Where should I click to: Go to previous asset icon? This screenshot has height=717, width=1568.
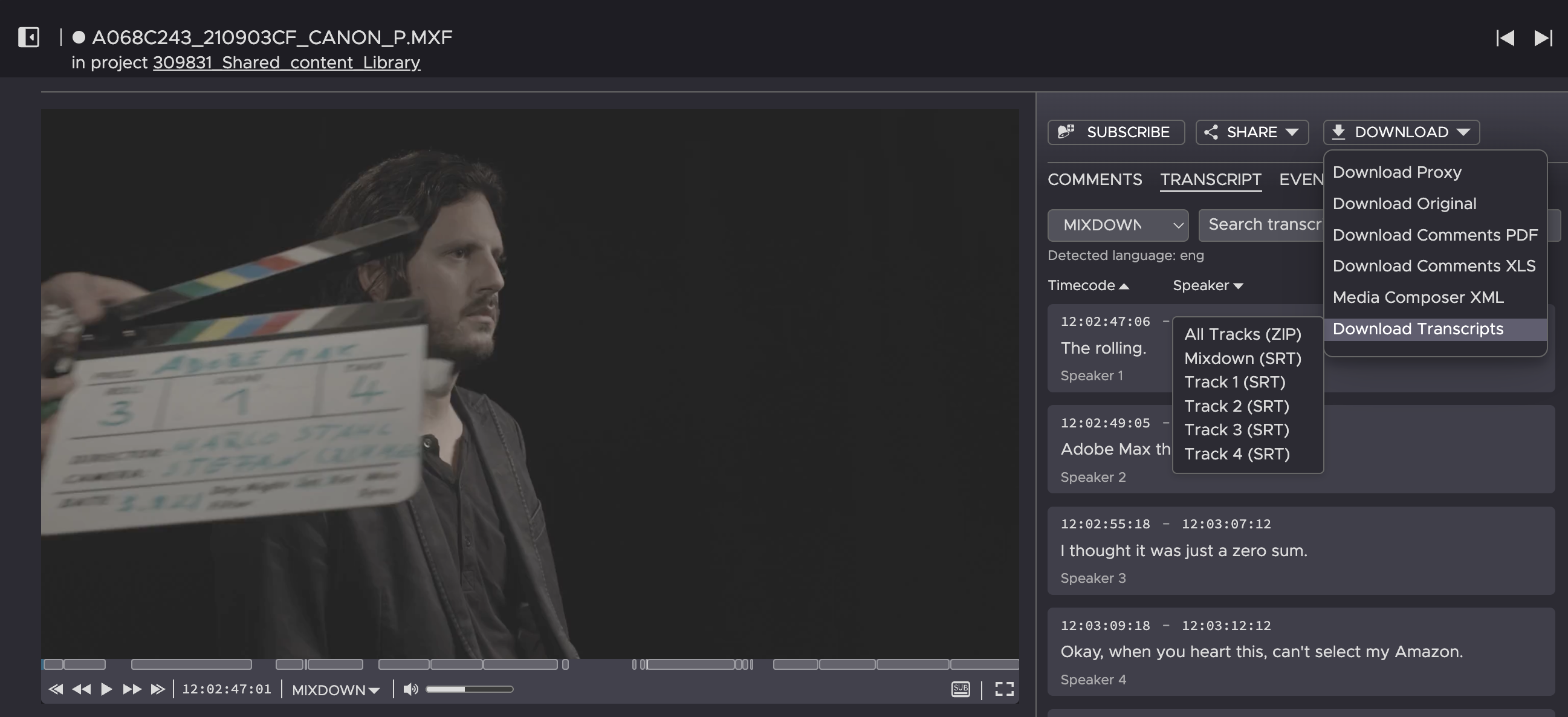click(x=1505, y=38)
